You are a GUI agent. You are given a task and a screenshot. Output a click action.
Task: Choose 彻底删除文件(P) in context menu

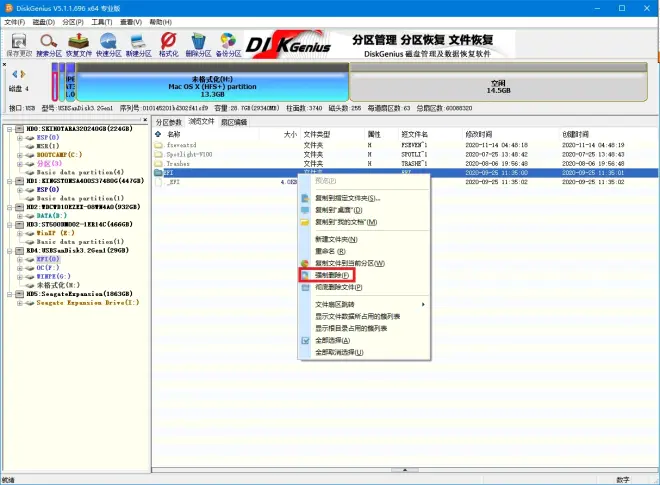(364, 287)
